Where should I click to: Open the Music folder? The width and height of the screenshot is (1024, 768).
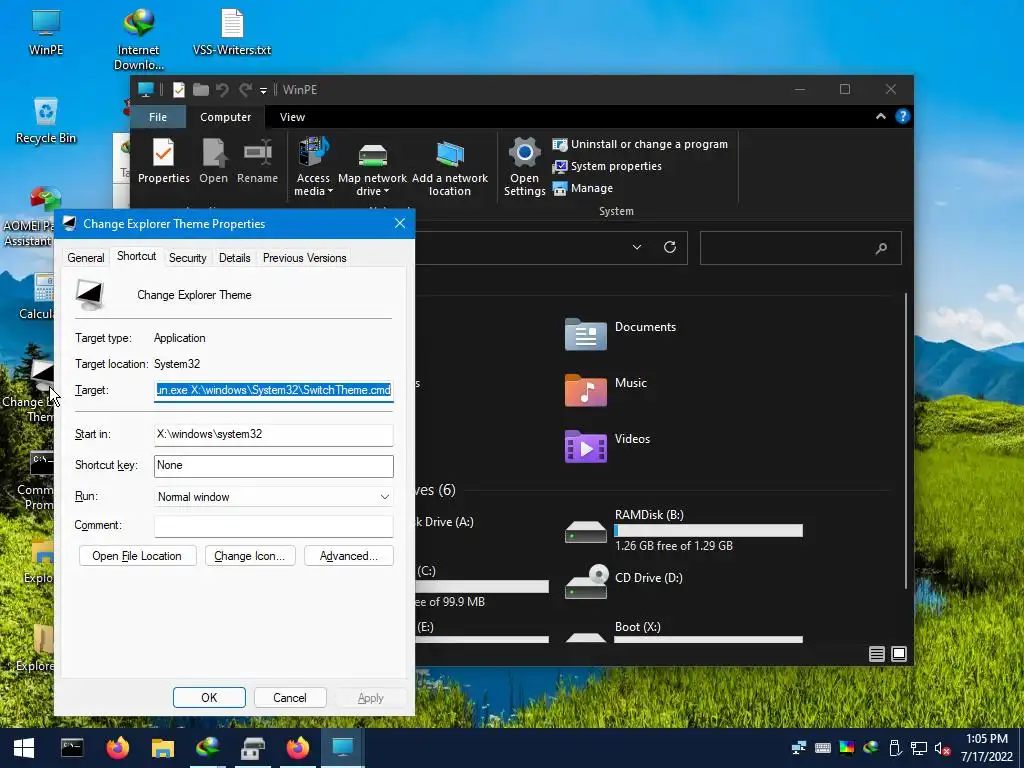coord(606,390)
